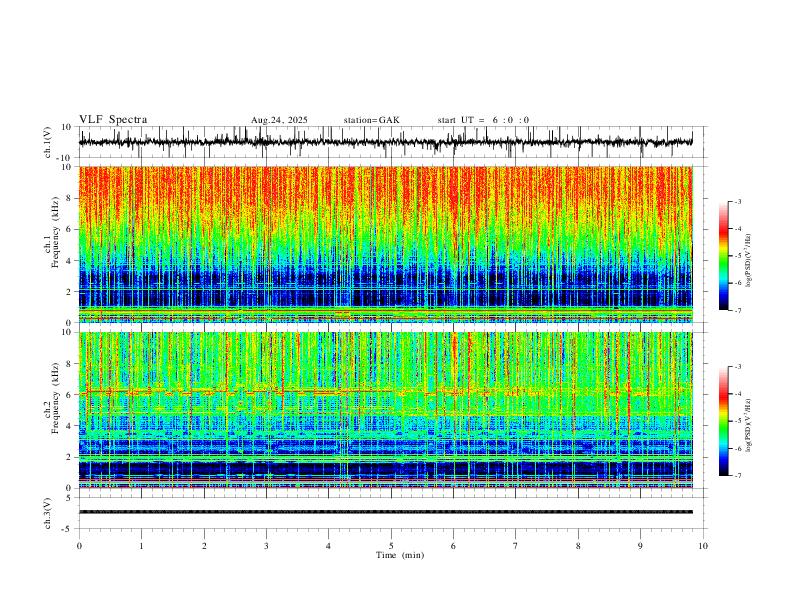Click the ch.1 color scale bar
The image size is (792, 612).
pos(724,256)
